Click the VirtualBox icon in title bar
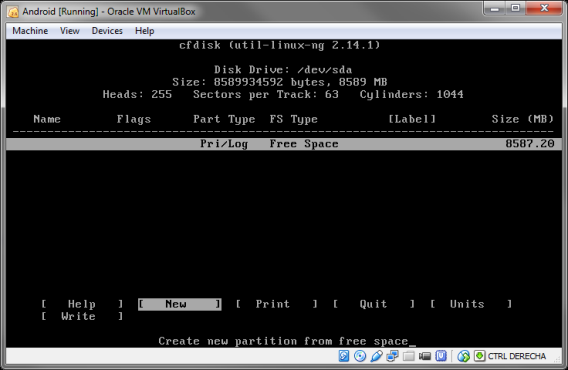568x370 pixels. tap(13, 12)
